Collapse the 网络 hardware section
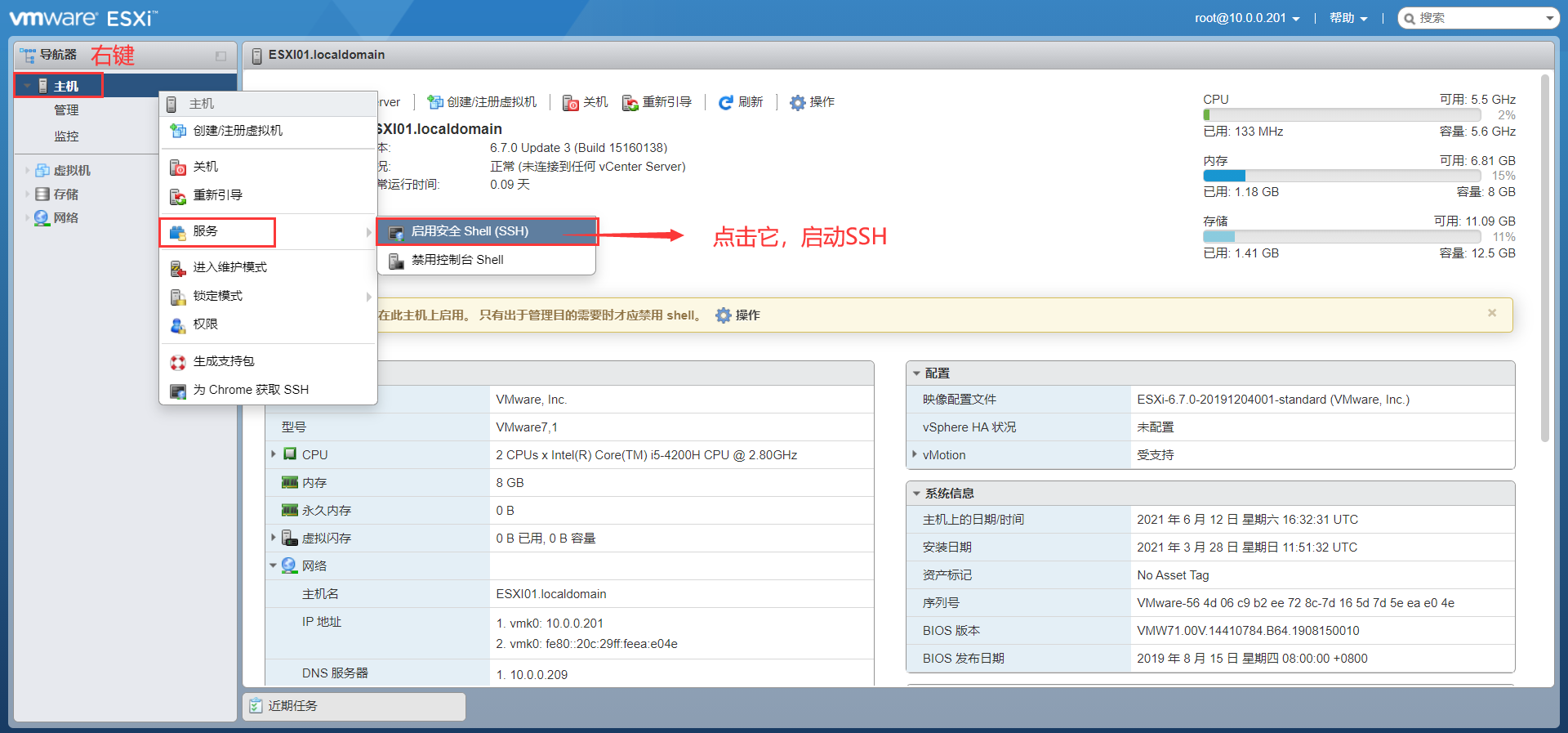 (273, 565)
